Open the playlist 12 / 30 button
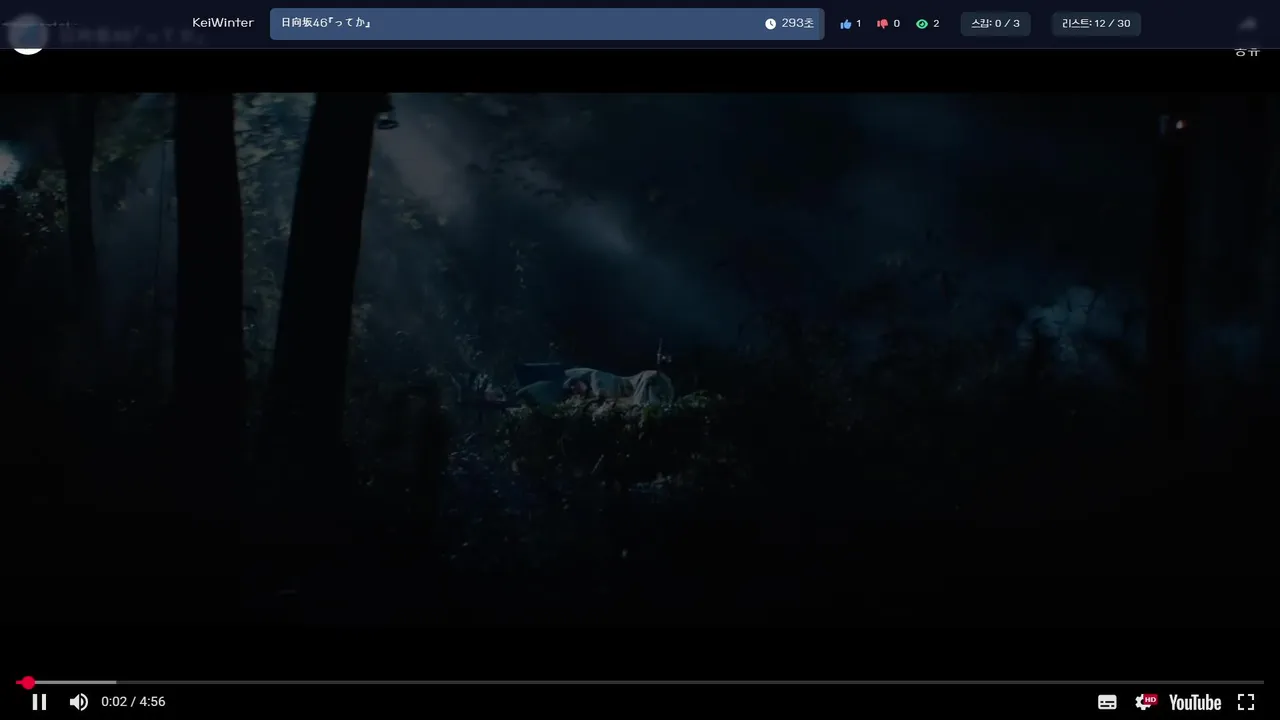 pyautogui.click(x=1096, y=24)
